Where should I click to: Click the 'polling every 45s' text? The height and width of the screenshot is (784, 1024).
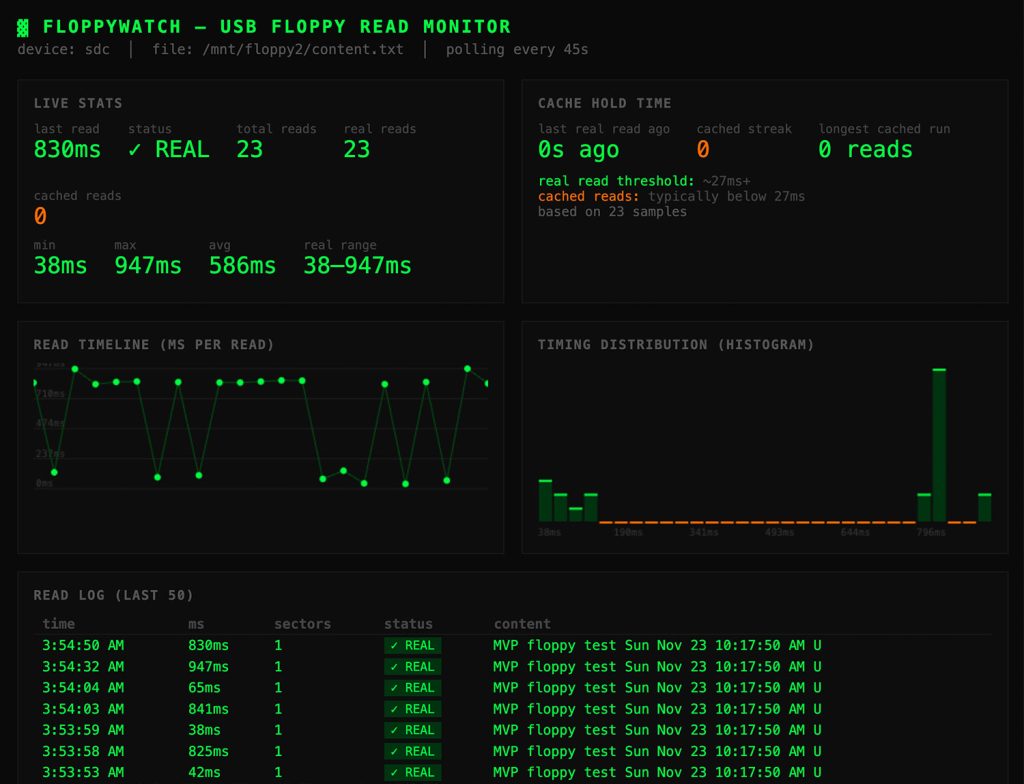(516, 49)
